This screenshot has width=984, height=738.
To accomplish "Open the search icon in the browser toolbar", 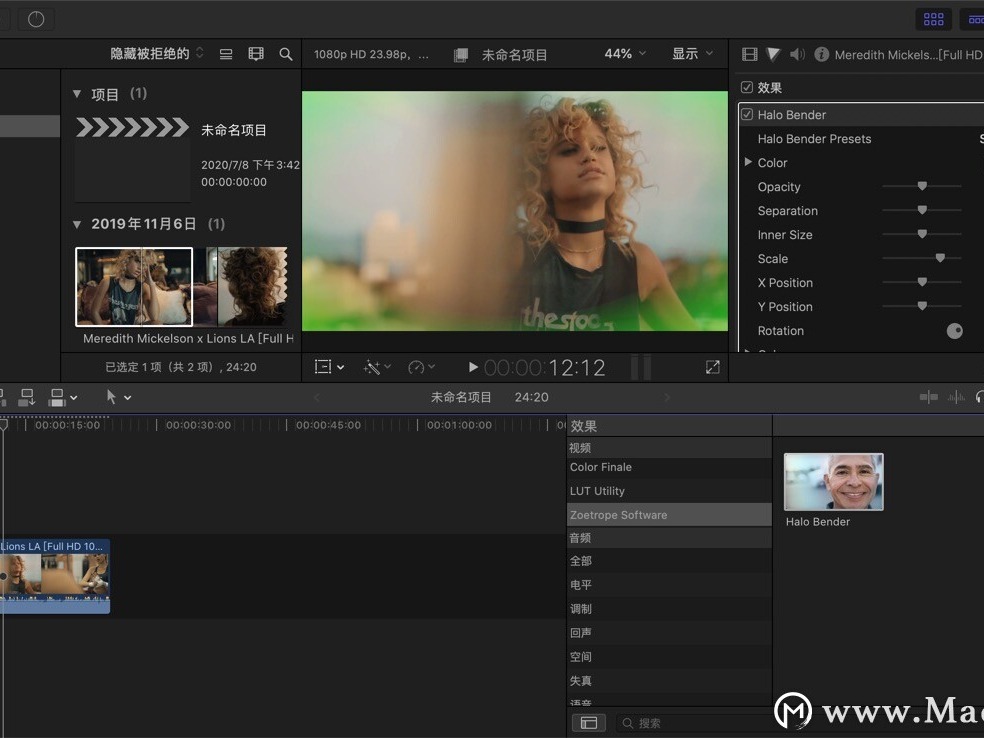I will (286, 54).
